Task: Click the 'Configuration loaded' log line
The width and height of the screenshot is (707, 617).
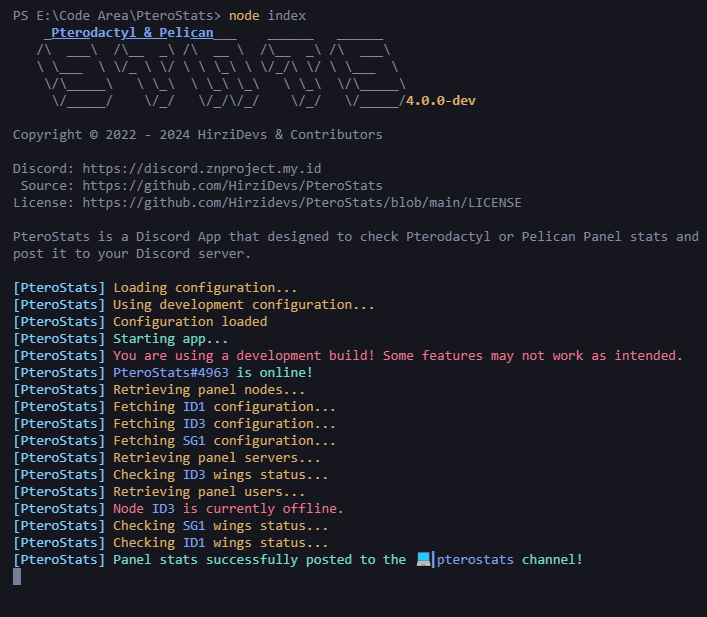Action: 190,321
